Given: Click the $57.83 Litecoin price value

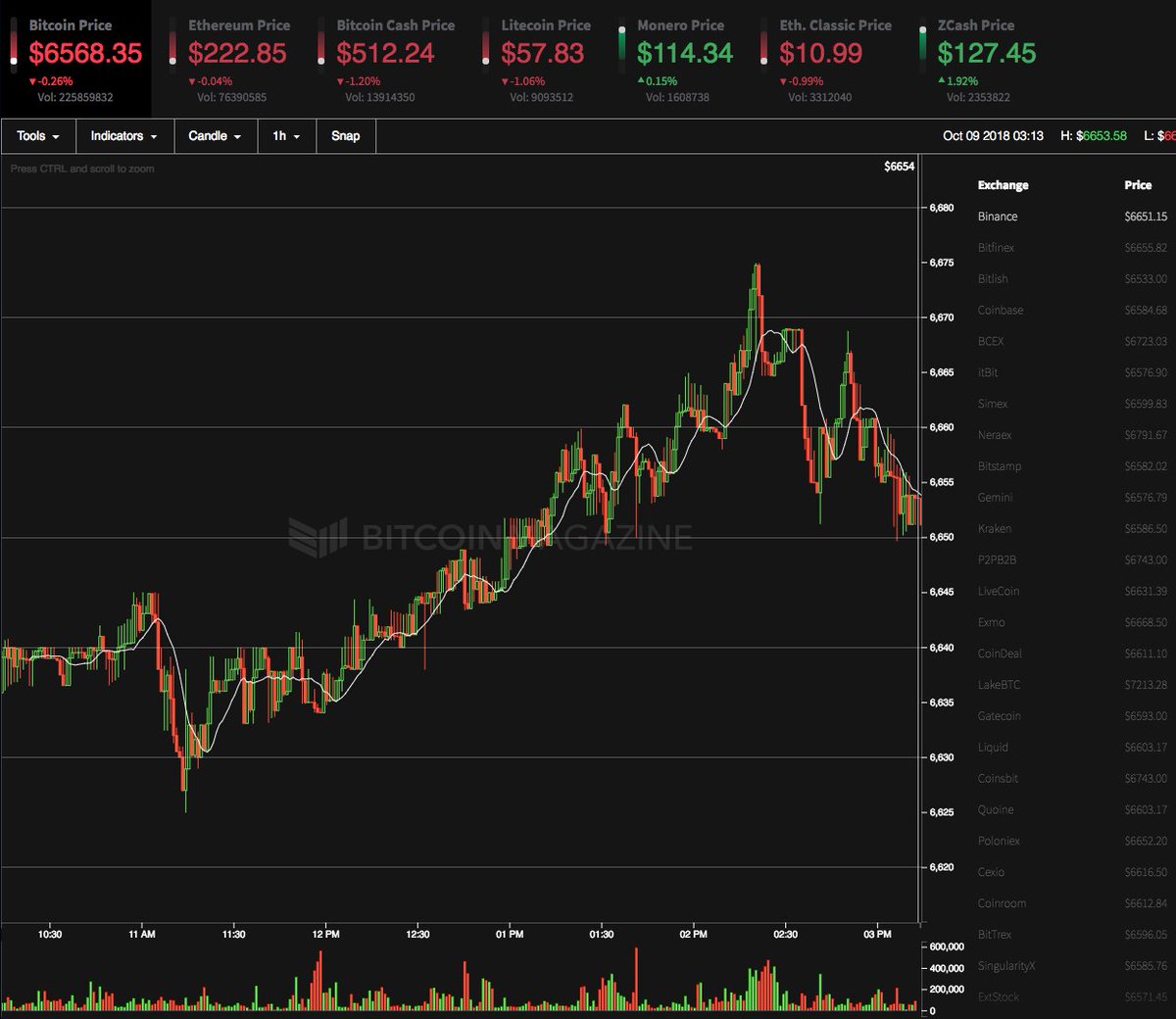Looking at the screenshot, I should 542,54.
